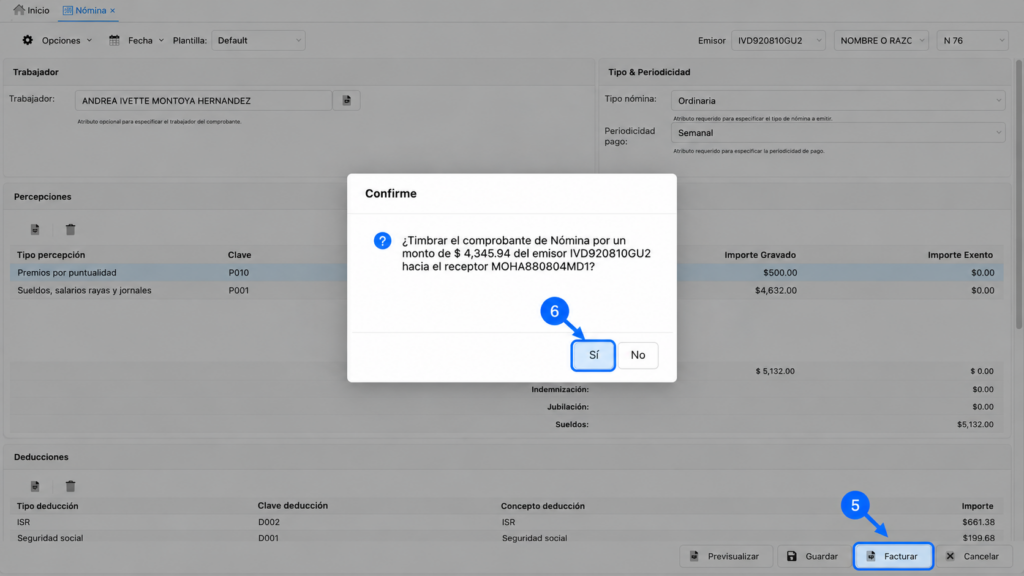Click add percepción document icon
The image size is (1024, 576).
35,229
